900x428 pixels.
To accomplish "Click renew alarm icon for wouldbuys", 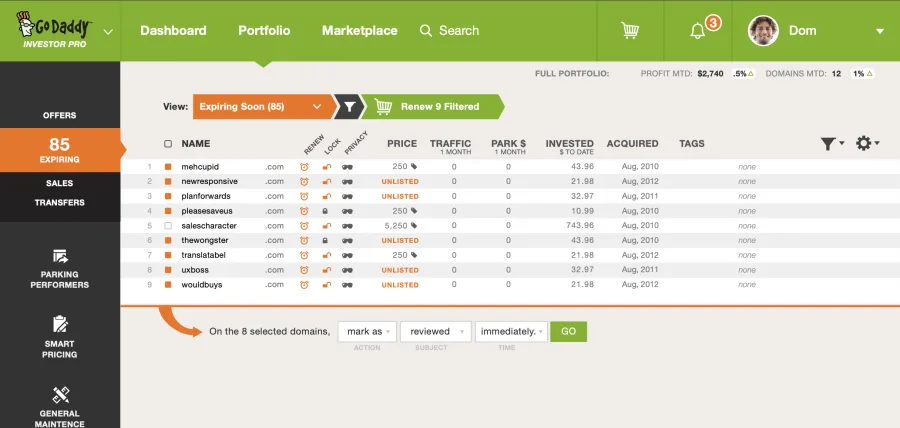I will pyautogui.click(x=304, y=285).
